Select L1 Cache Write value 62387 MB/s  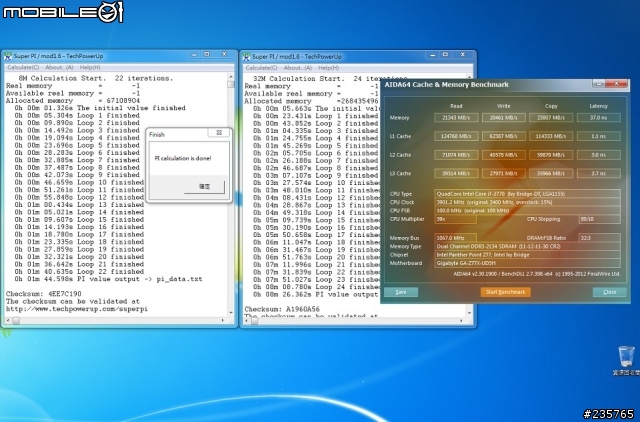(x=503, y=136)
